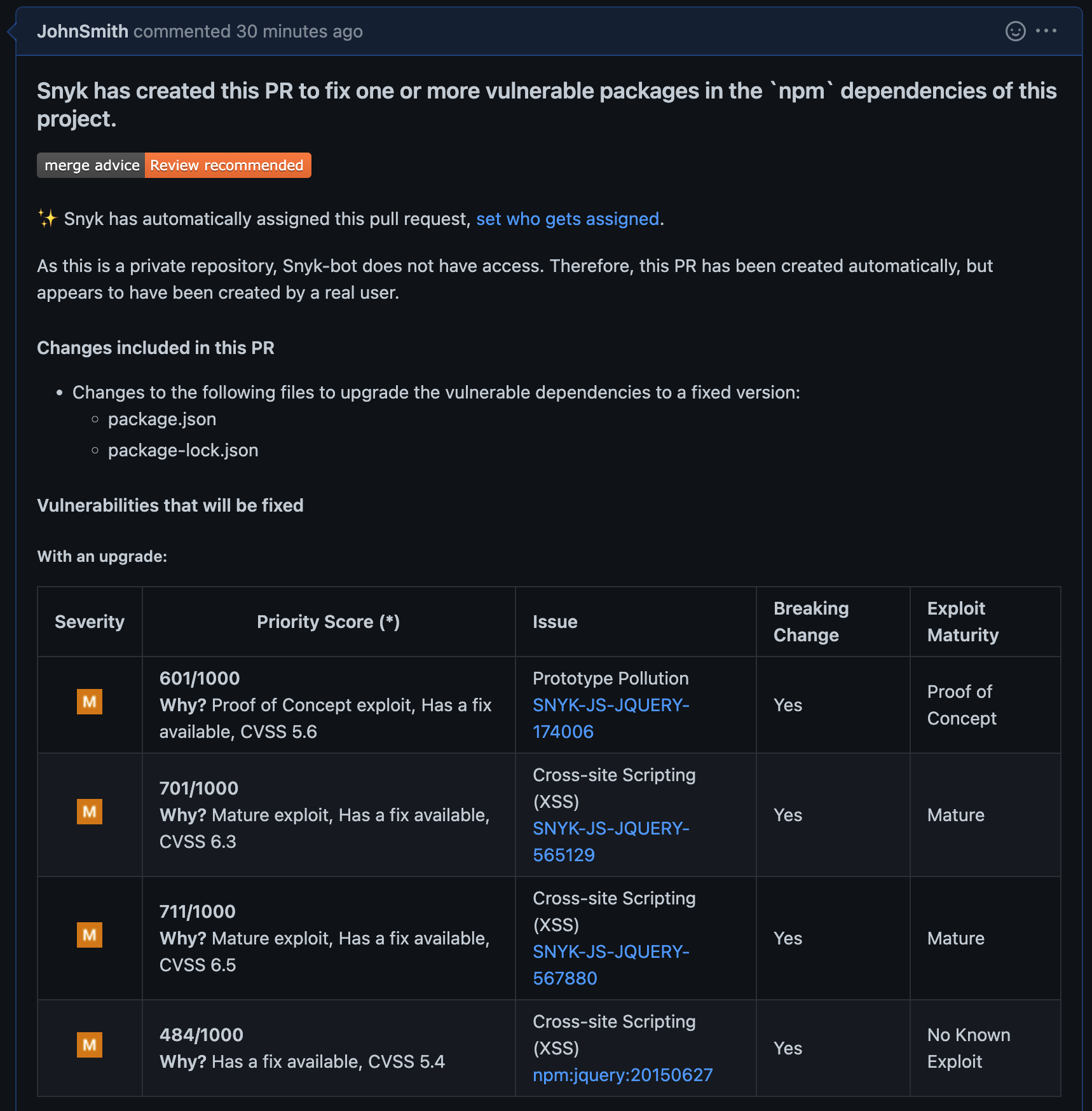1092x1111 pixels.
Task: Open the npm:jquery:20150627 advisory link
Action: (x=622, y=1075)
